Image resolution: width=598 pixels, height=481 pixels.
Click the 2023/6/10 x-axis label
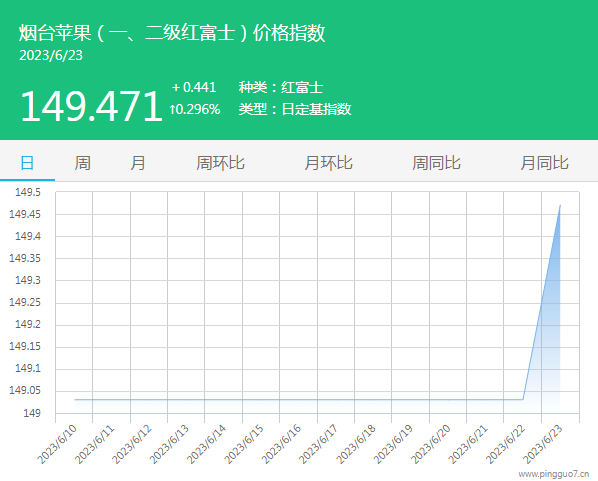tap(57, 444)
